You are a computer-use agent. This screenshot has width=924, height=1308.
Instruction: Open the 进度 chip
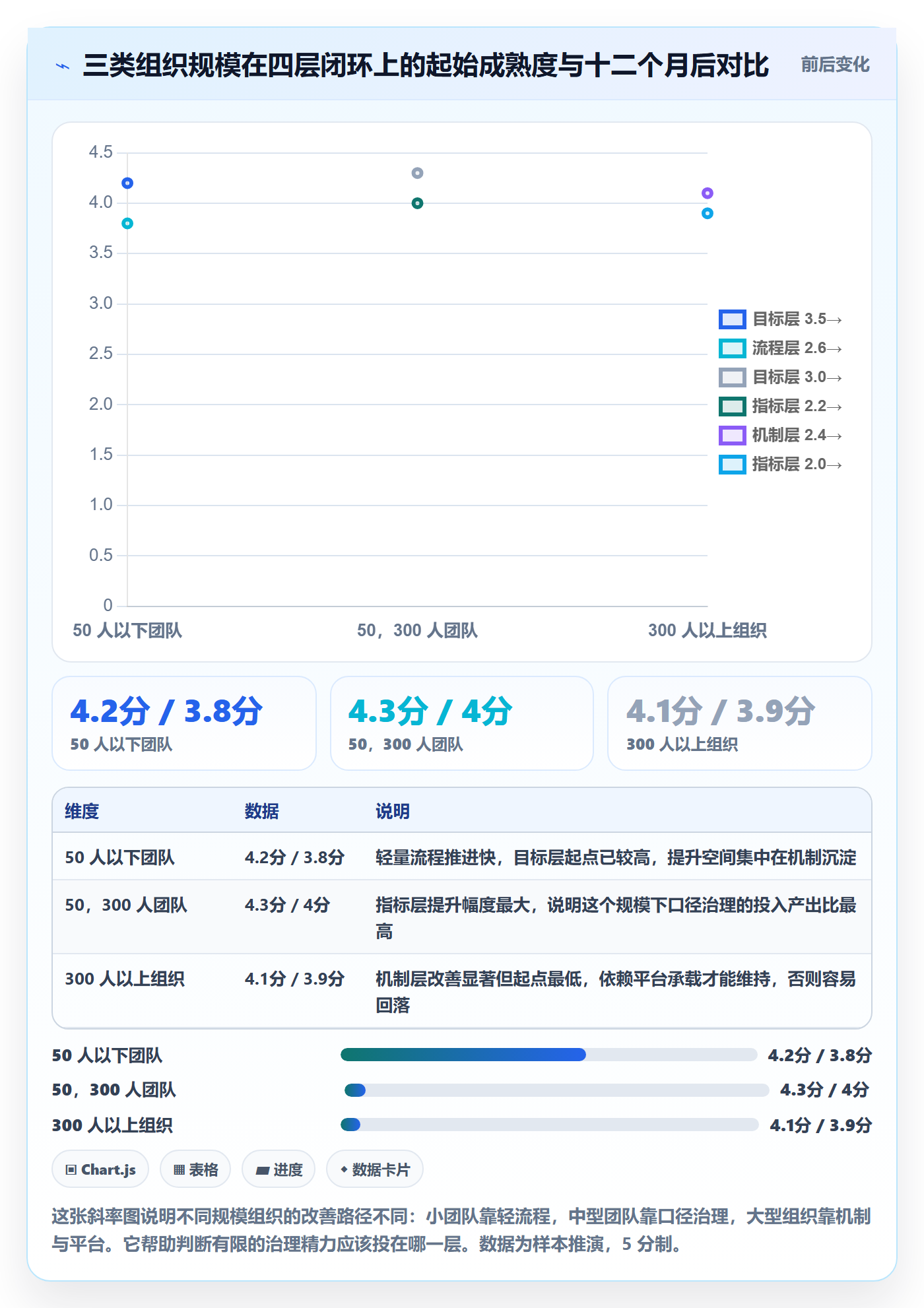click(x=279, y=1169)
